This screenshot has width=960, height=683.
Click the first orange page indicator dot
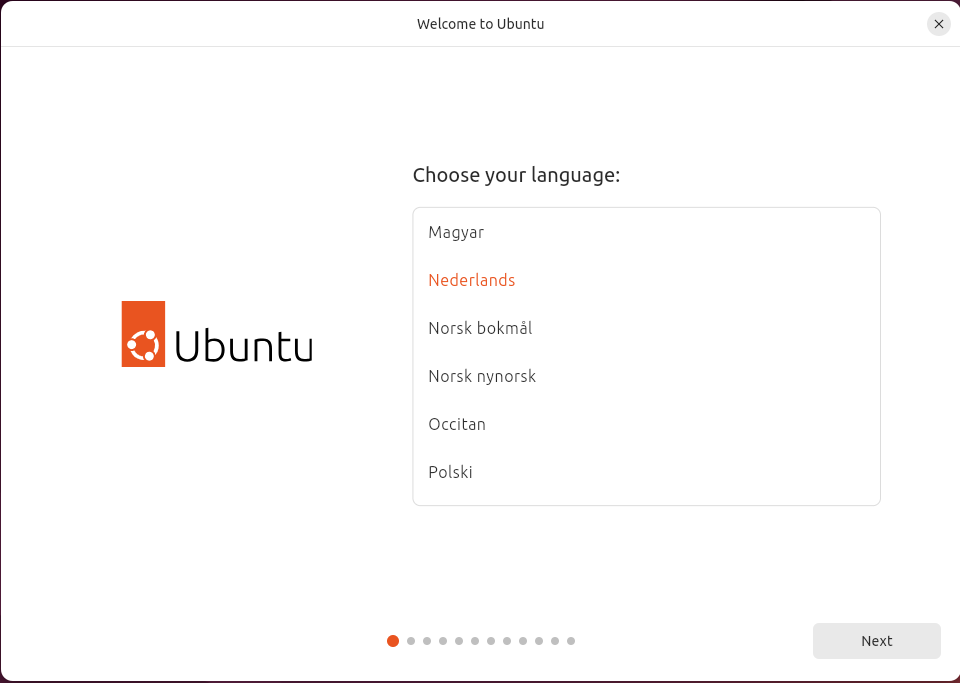coord(393,641)
